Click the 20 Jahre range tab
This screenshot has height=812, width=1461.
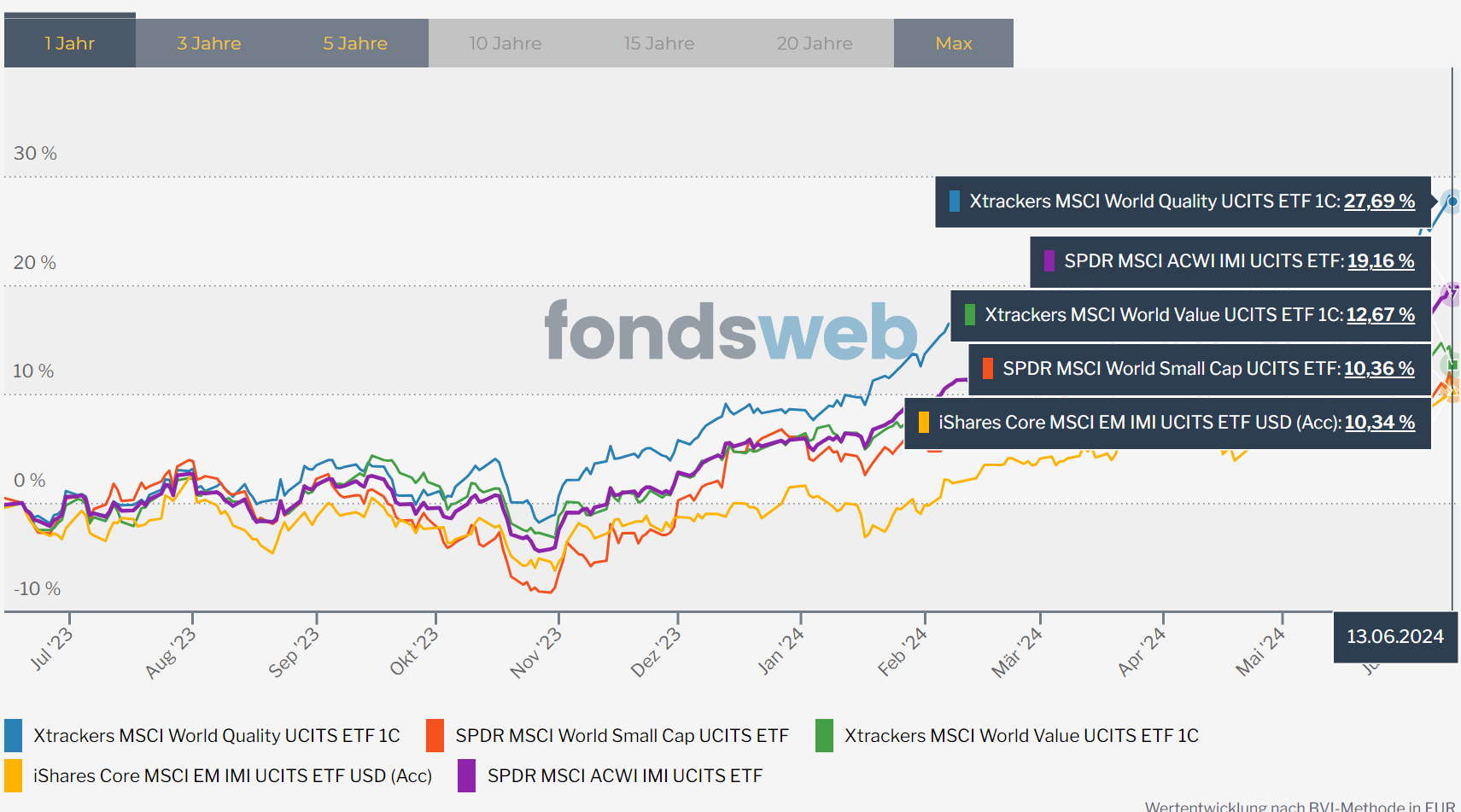tap(815, 43)
